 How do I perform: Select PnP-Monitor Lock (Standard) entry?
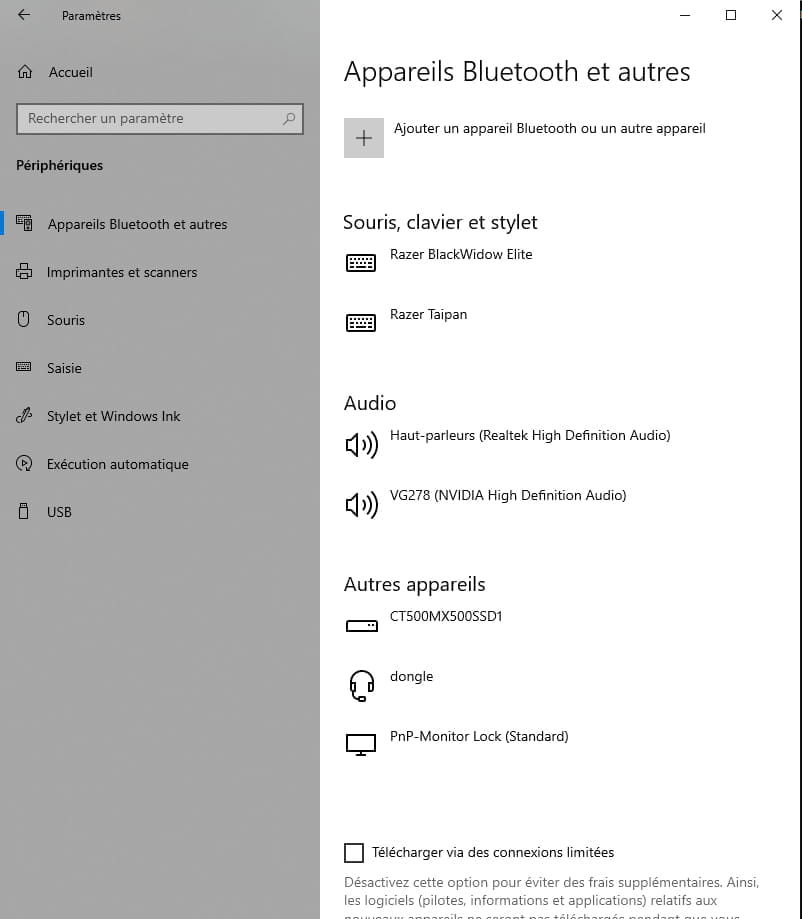click(x=479, y=736)
